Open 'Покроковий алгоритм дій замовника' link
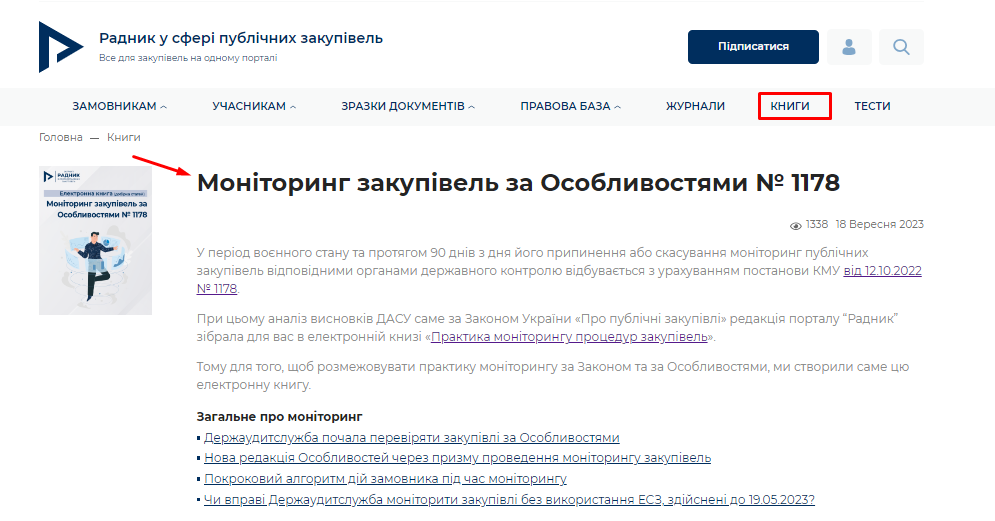 pyautogui.click(x=385, y=479)
